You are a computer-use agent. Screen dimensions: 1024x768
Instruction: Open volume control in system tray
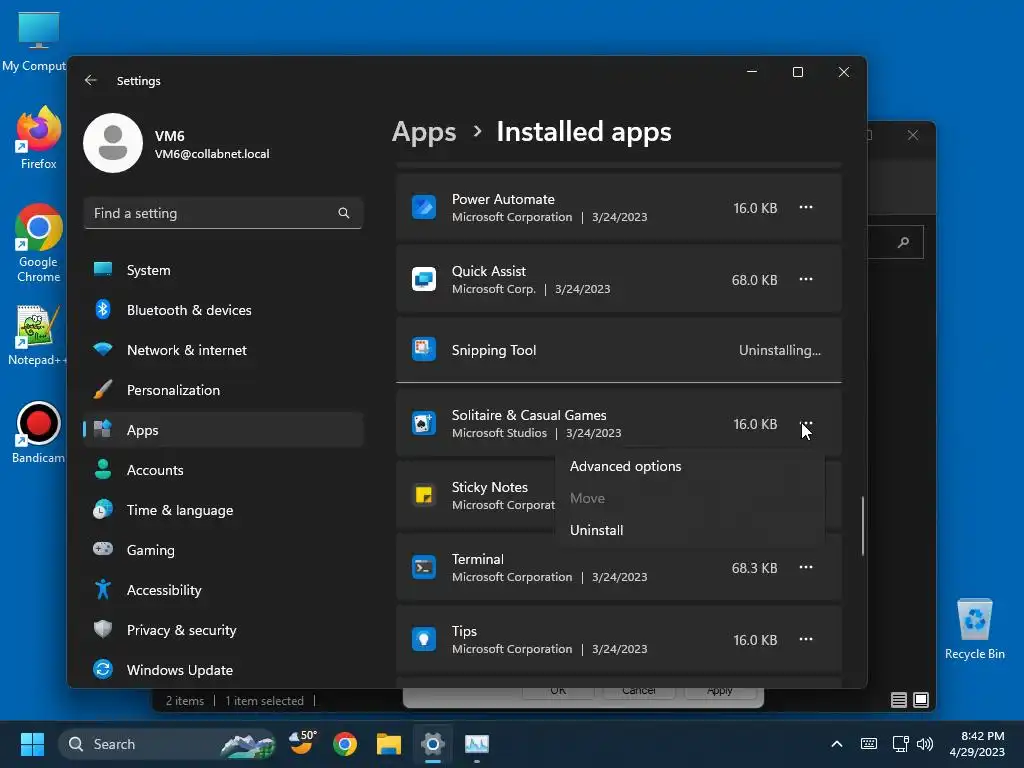(925, 744)
